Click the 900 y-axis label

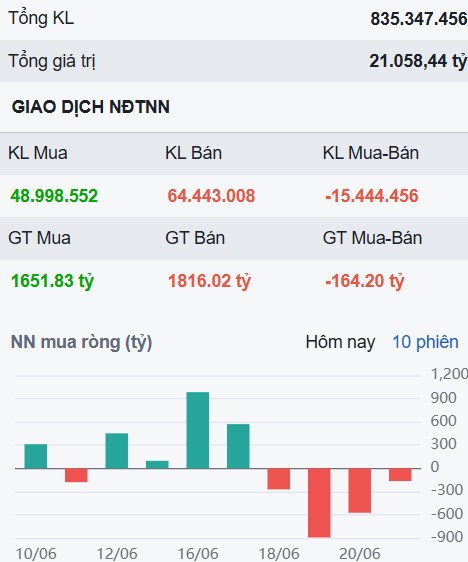(443, 398)
